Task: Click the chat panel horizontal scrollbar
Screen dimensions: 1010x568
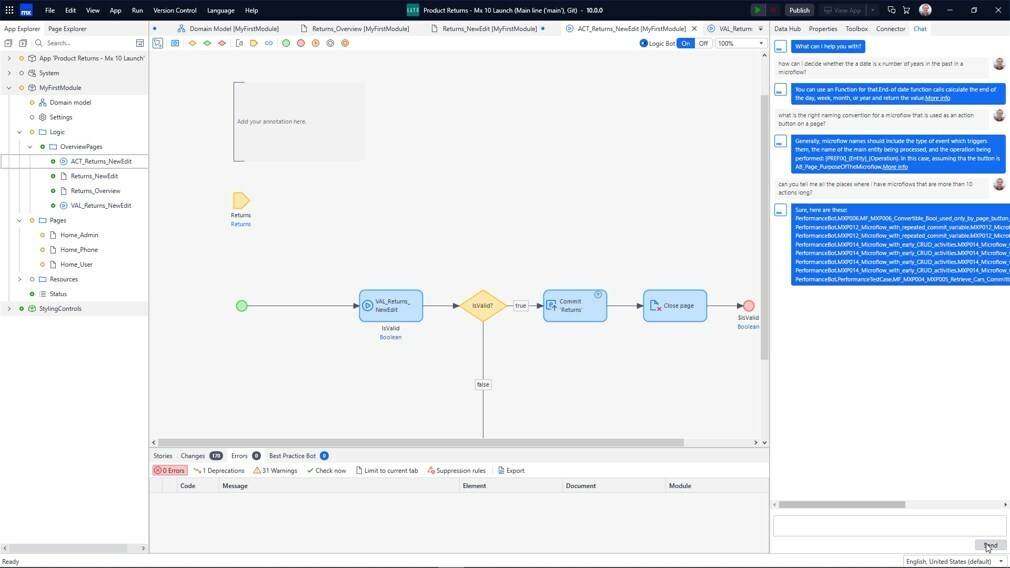Action: click(841, 505)
